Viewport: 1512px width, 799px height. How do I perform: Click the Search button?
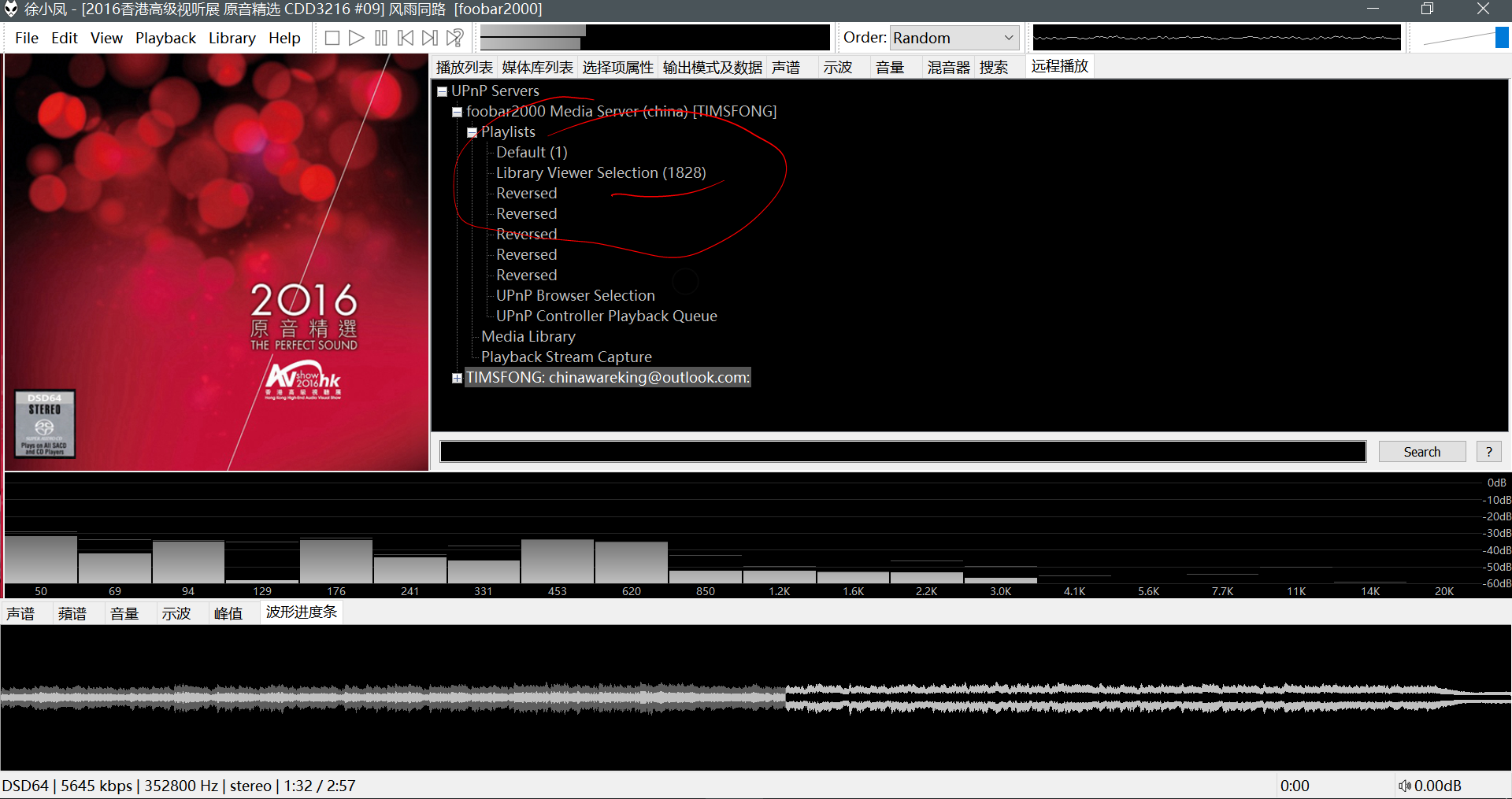[1421, 451]
